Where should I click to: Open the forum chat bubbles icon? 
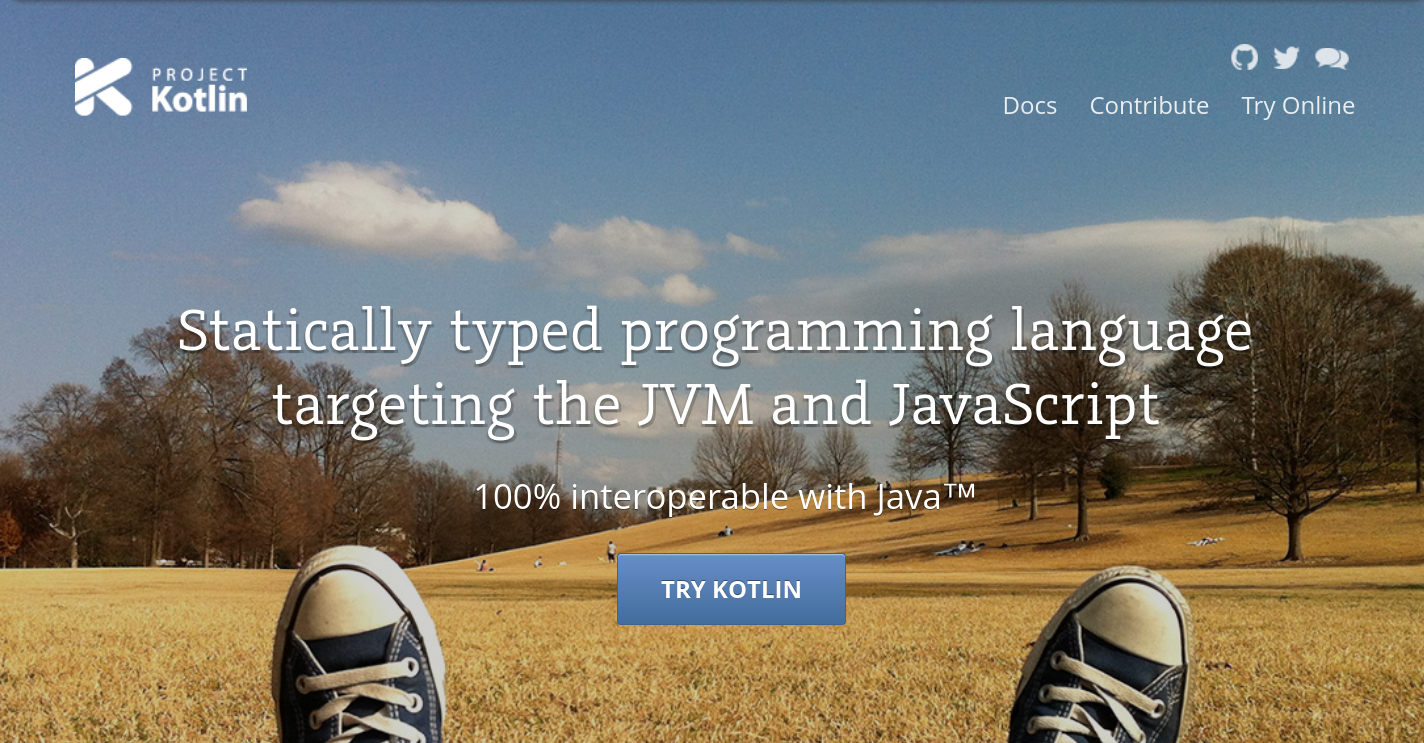[1331, 59]
